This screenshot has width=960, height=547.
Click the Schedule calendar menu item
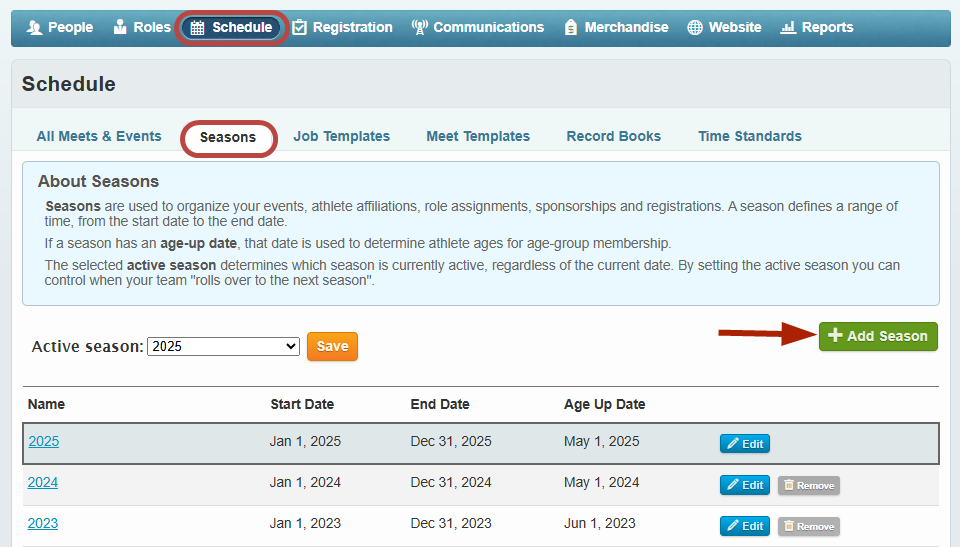click(232, 27)
